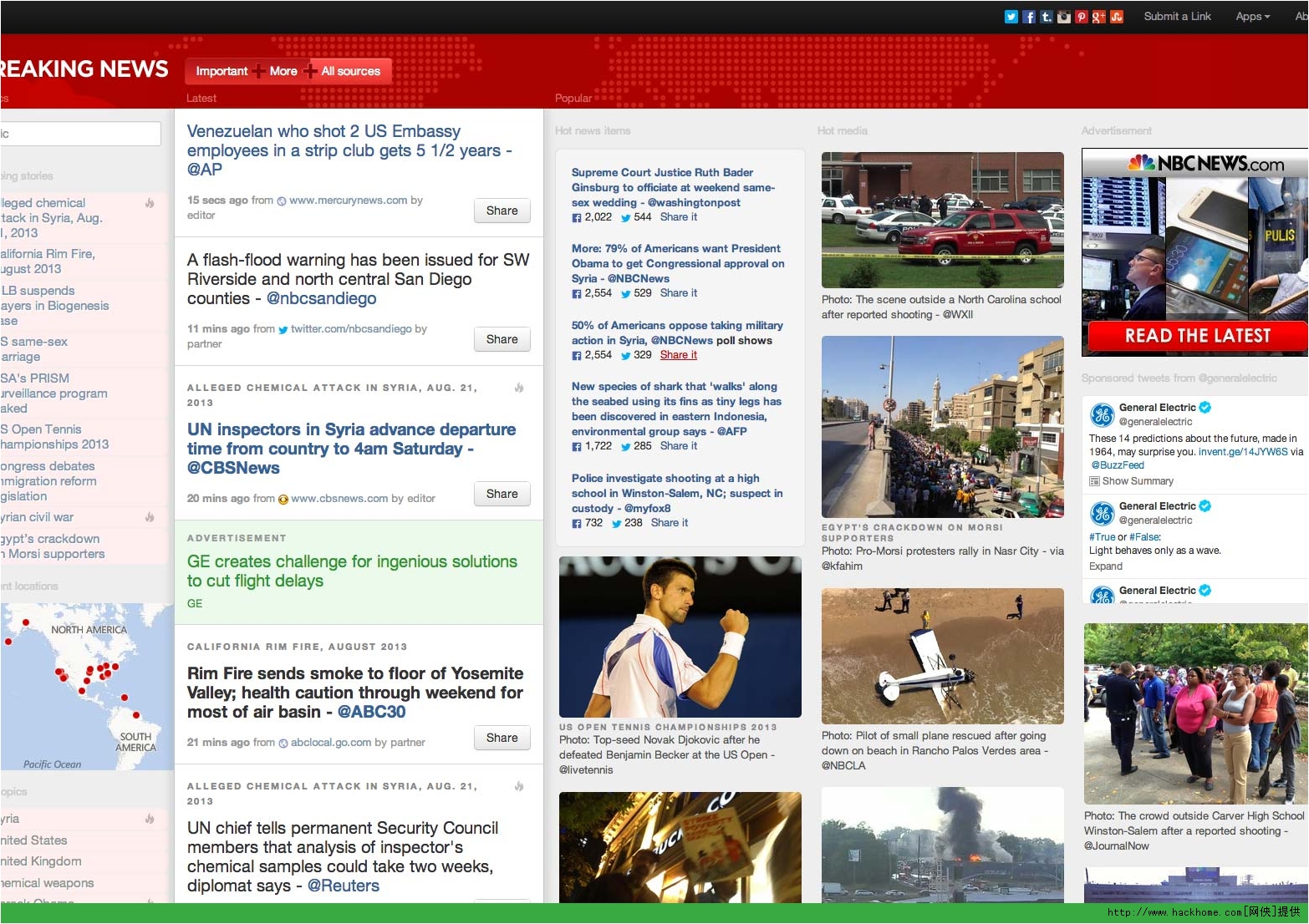Screen dimensions: 1309x924
Task: Open GE flight delays advertisement headline
Action: click(x=352, y=571)
